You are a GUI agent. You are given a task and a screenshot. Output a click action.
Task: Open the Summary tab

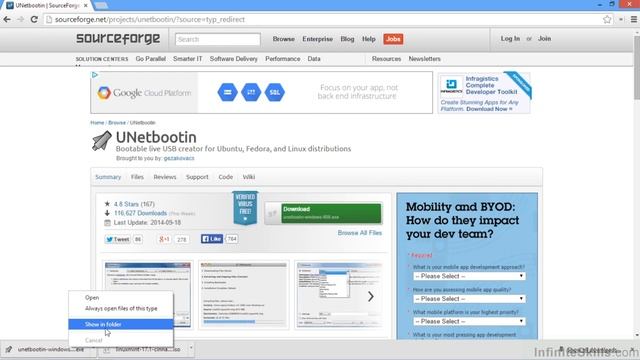108,177
